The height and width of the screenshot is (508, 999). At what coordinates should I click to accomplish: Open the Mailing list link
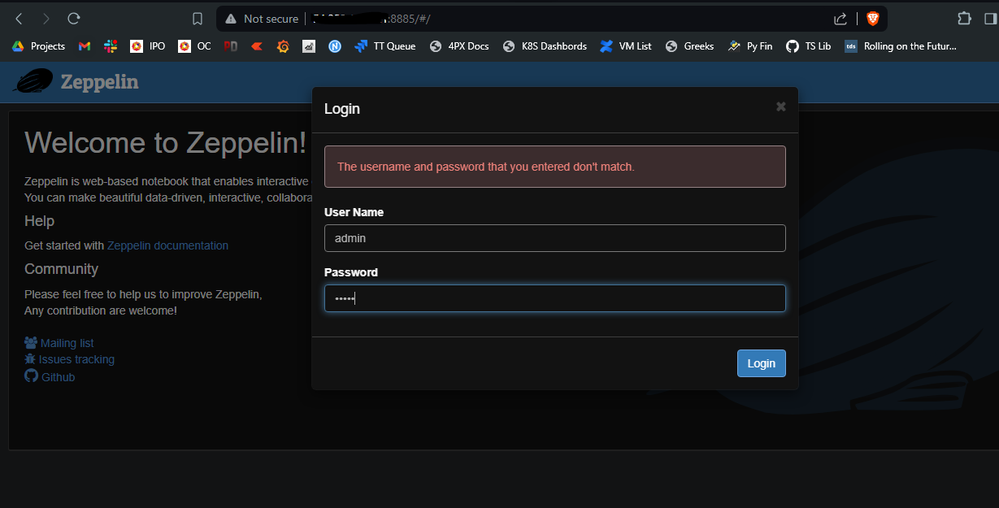(x=67, y=343)
